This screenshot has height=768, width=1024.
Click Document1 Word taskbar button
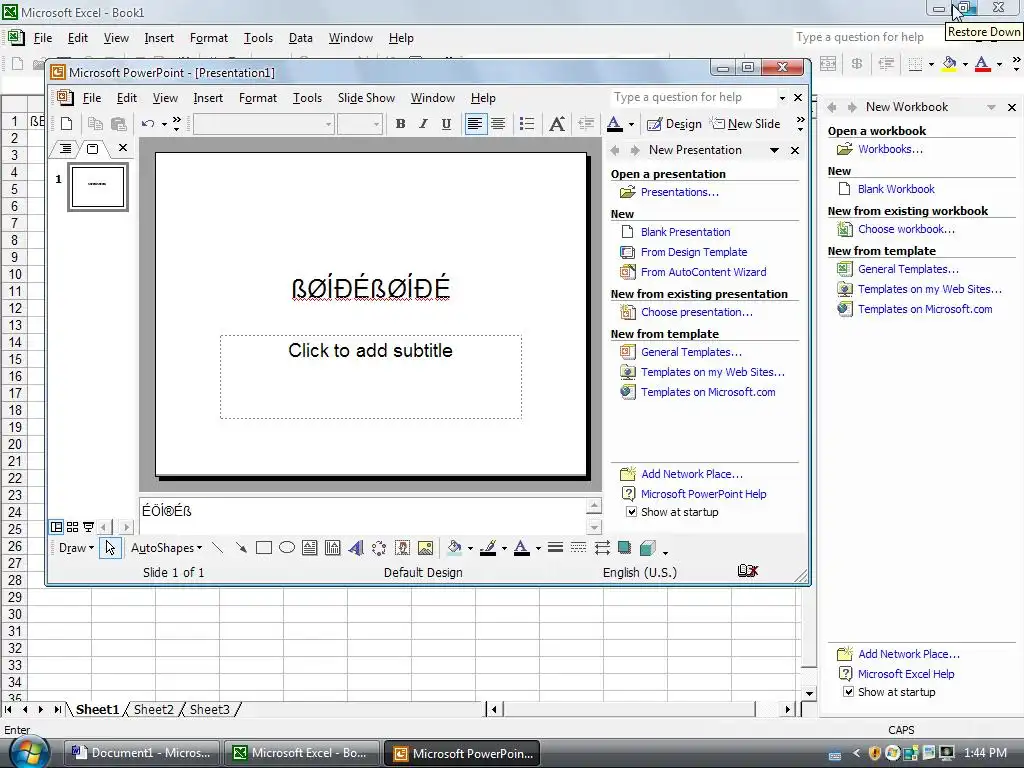point(143,753)
